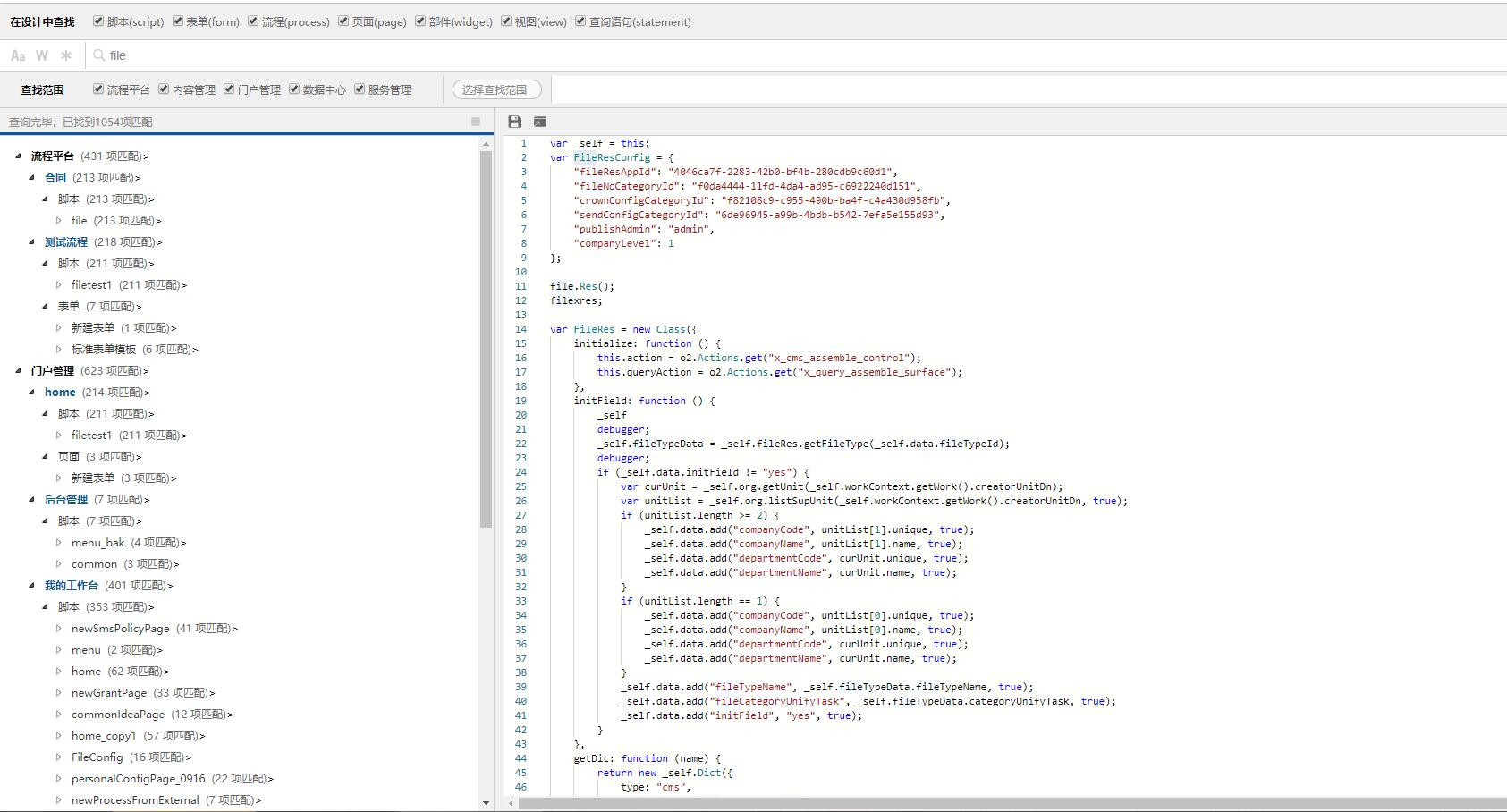Uncheck the 内容管理 scope checkbox
Screen dimensions: 1507x812
(x=164, y=89)
